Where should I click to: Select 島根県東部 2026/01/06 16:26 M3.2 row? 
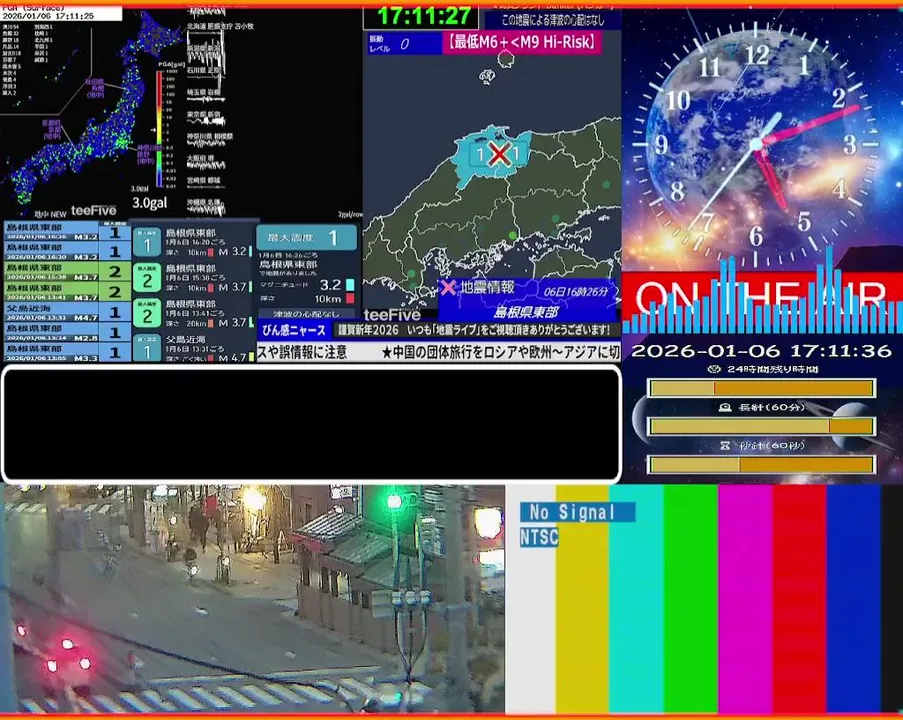pos(67,232)
